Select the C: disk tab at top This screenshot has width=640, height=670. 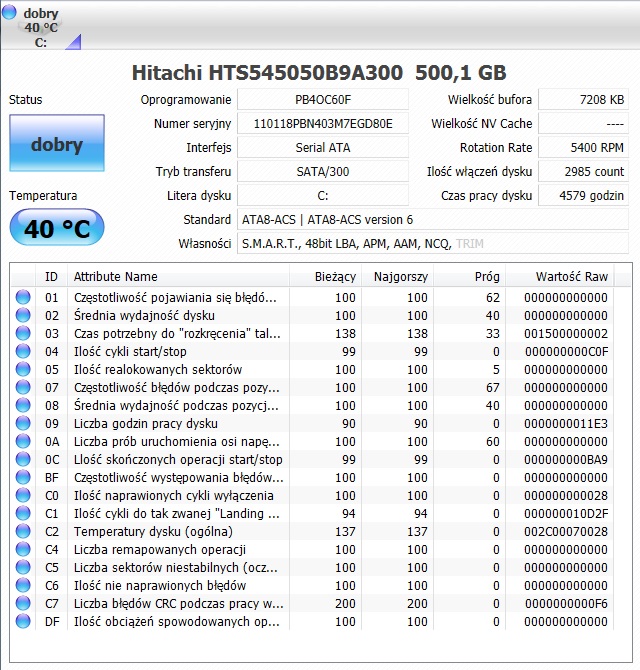[41, 27]
